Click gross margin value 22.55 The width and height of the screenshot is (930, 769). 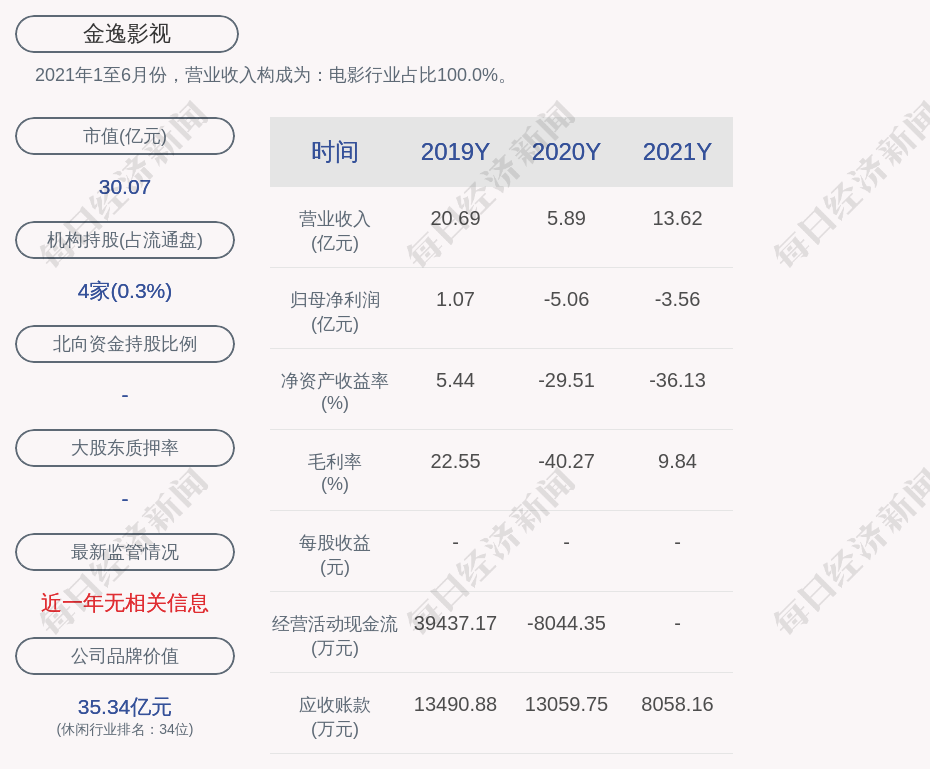(x=455, y=461)
